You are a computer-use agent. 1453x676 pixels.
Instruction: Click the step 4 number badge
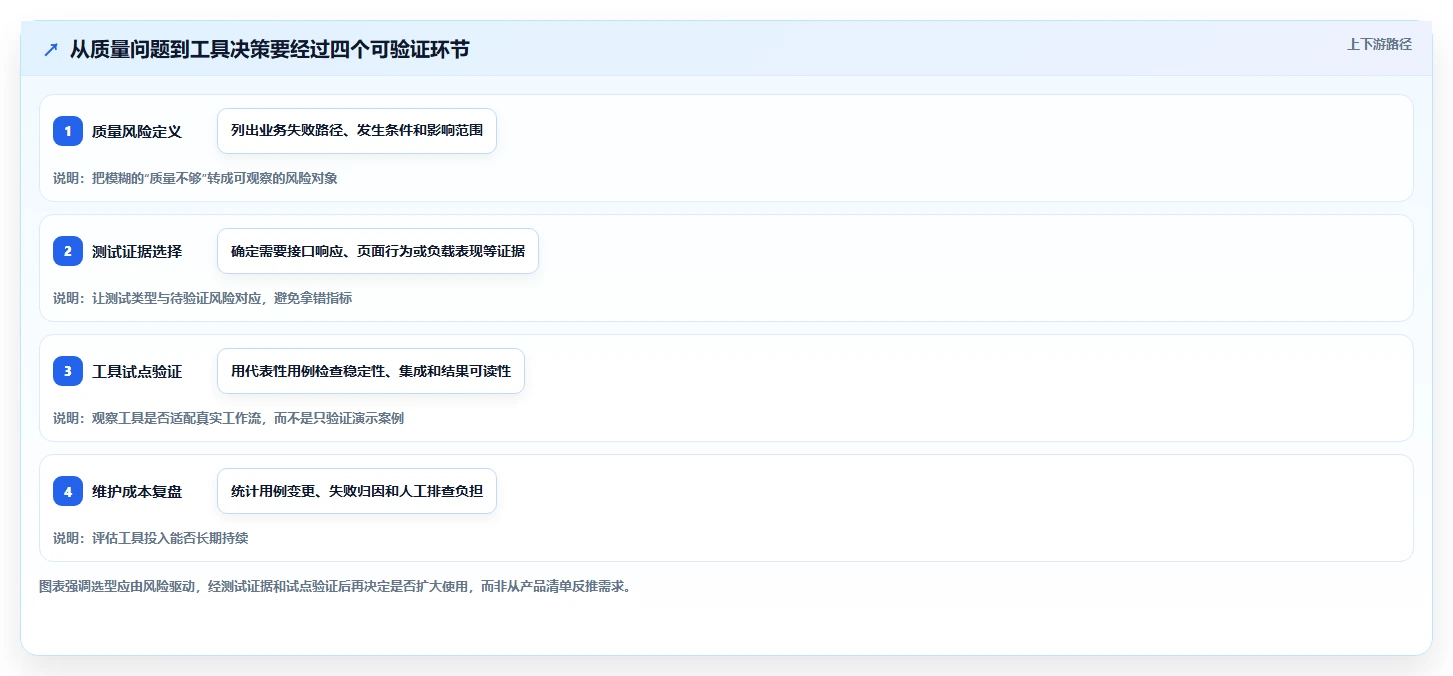pos(68,491)
